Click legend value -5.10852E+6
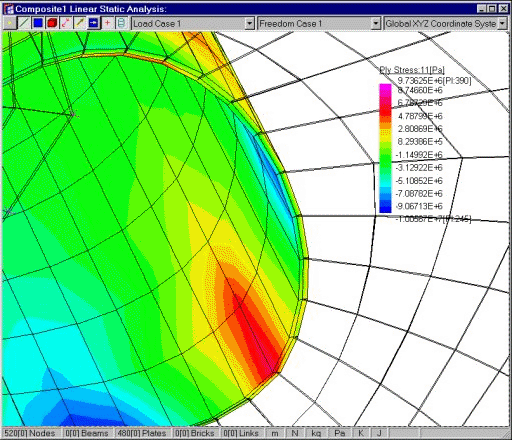Screen dimensions: 512x440 click(419, 181)
